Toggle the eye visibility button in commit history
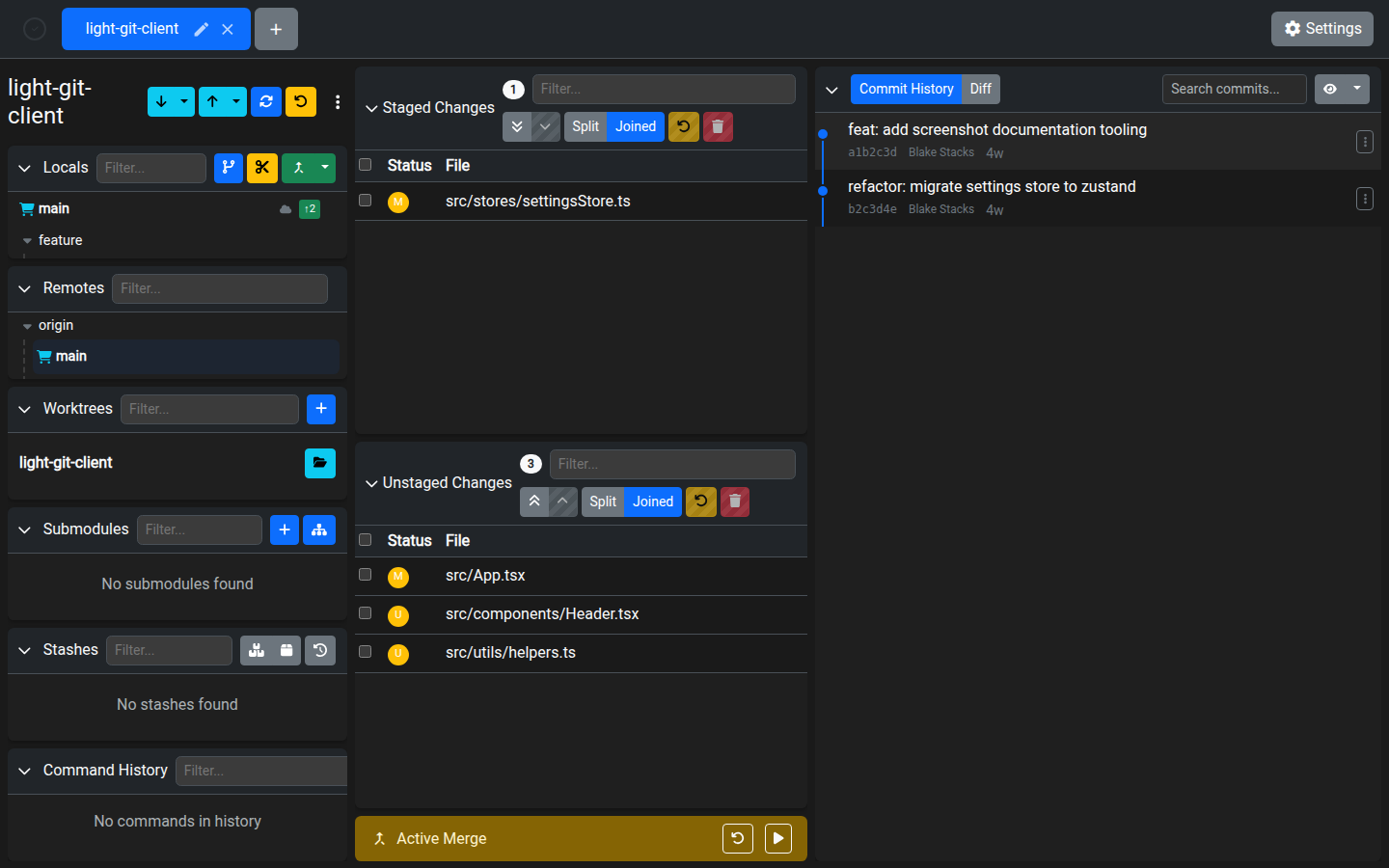The image size is (1389, 868). point(1330,89)
